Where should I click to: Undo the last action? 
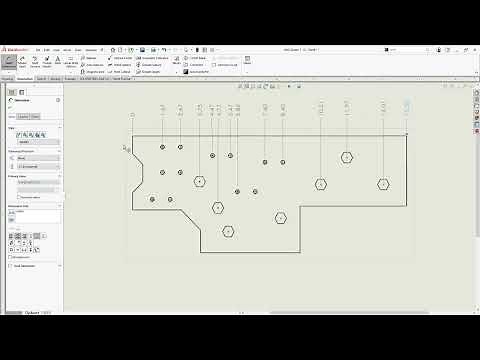click(164, 50)
